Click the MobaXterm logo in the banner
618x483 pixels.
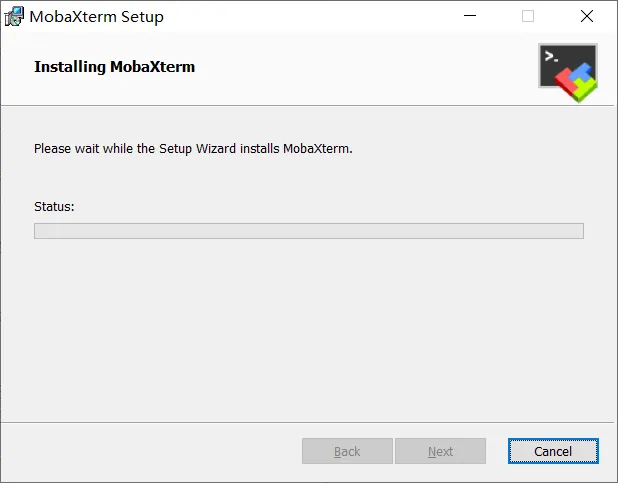coord(568,73)
